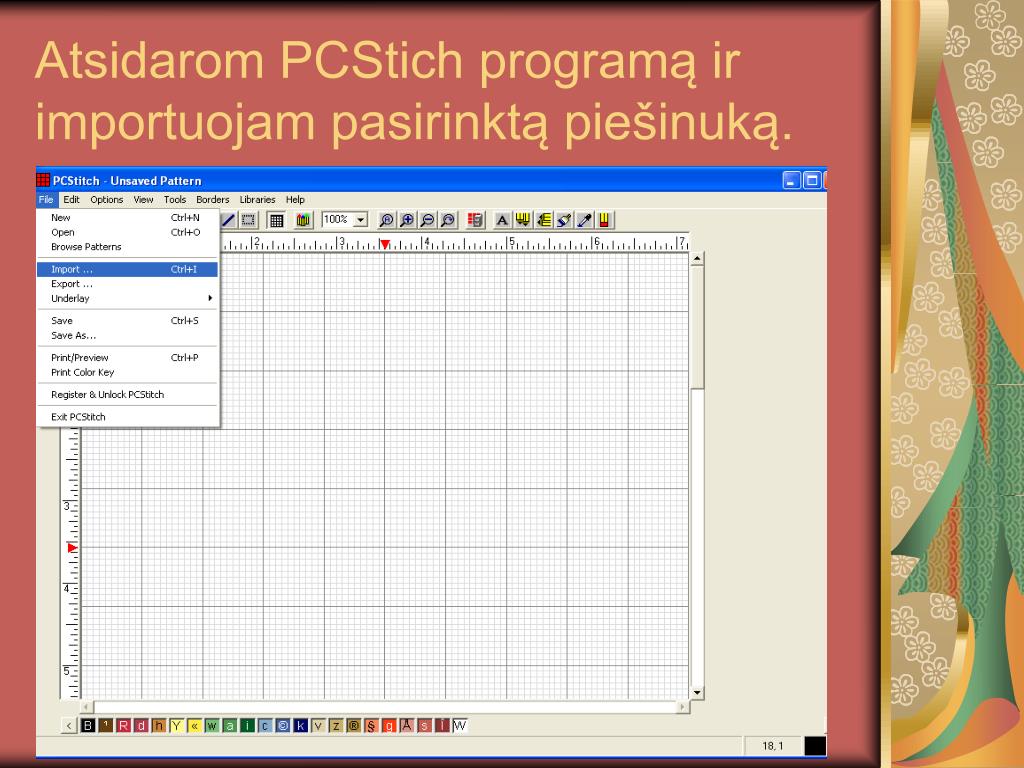Select Print Color Key in the File menu
This screenshot has height=768, width=1024.
pyautogui.click(x=127, y=372)
